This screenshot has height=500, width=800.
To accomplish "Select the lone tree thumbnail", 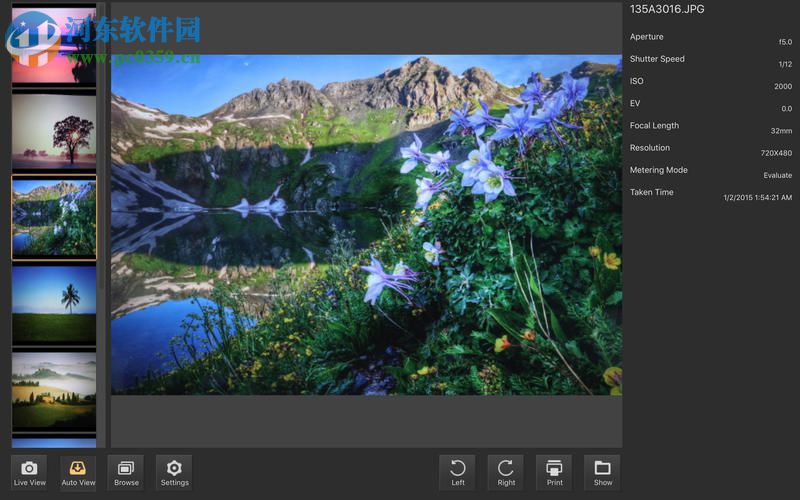I will (54, 131).
